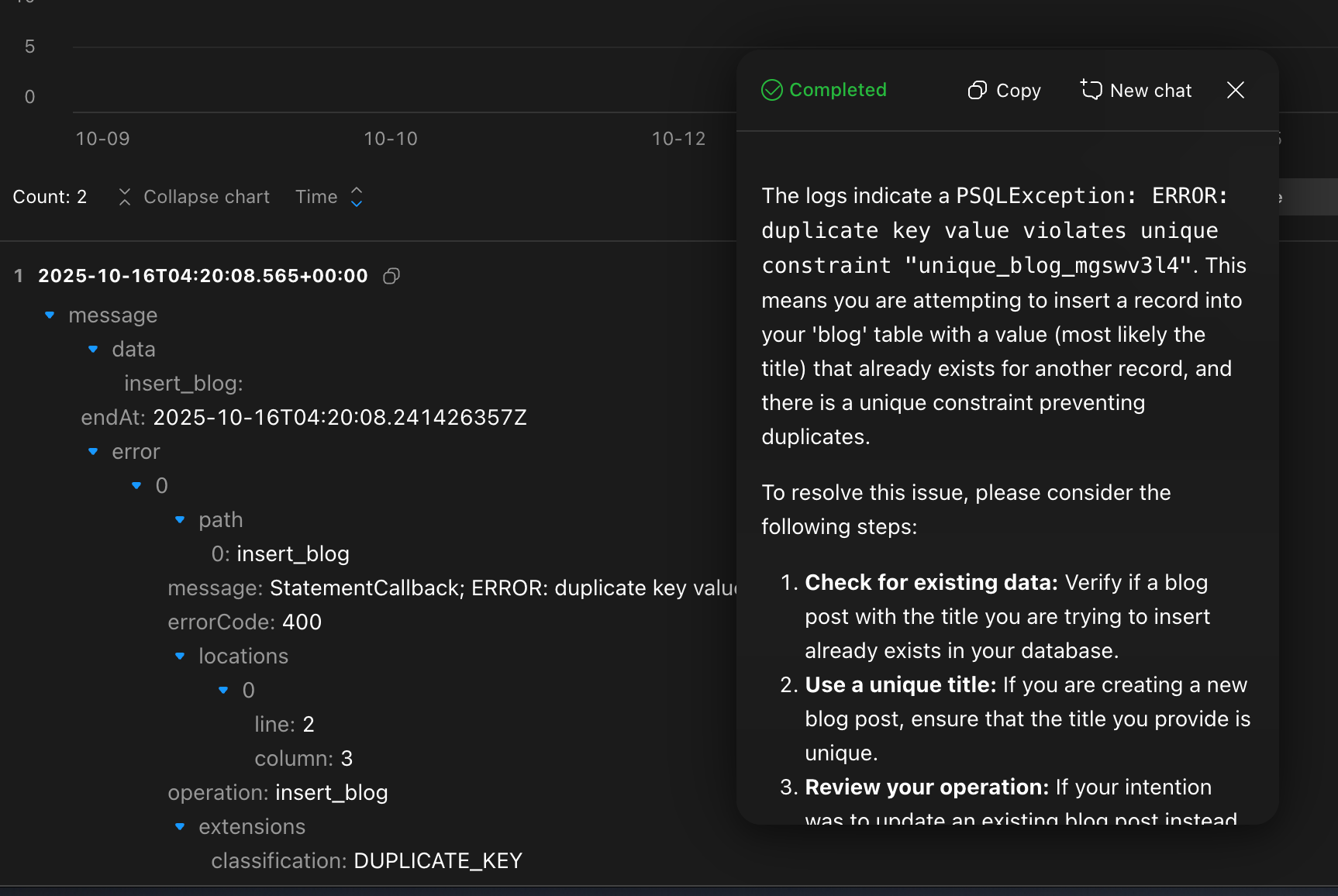Collapse the data node

[93, 350]
